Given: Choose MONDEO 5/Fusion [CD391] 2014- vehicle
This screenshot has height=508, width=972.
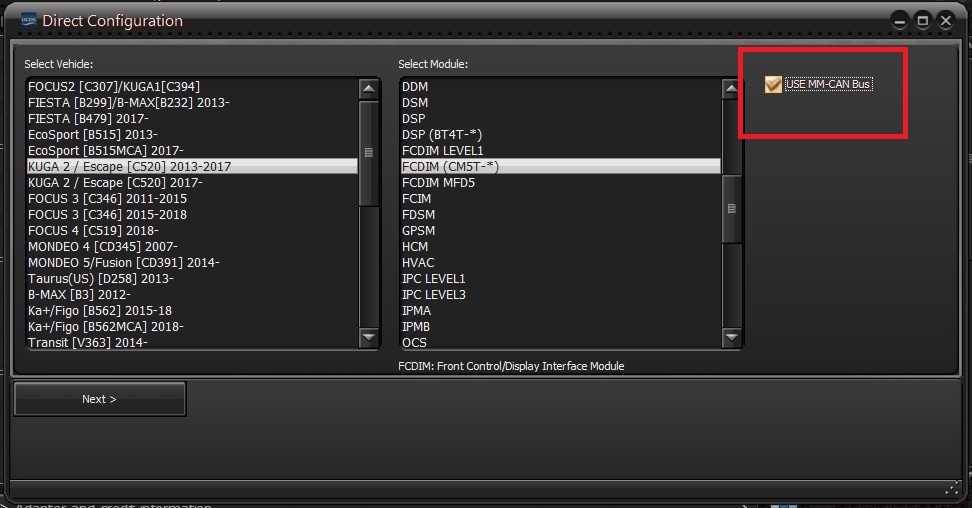Looking at the screenshot, I should [124, 262].
